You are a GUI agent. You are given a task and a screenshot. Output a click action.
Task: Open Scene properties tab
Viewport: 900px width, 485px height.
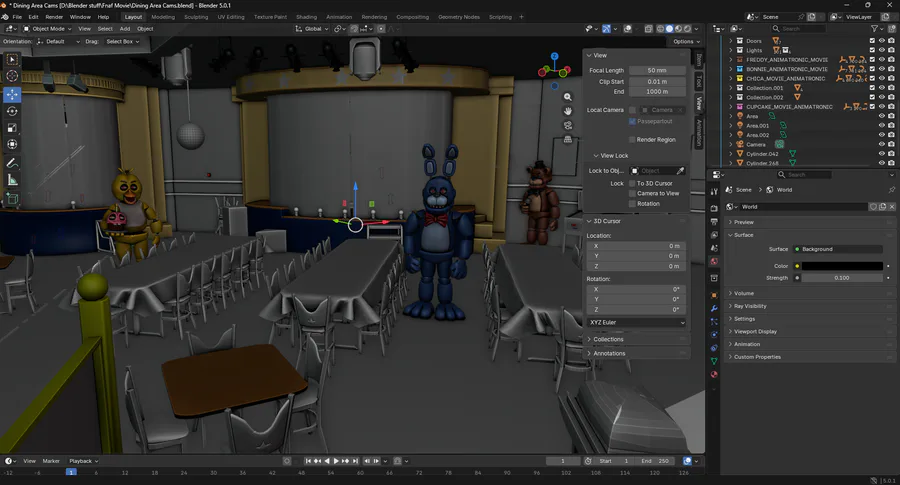tap(714, 248)
